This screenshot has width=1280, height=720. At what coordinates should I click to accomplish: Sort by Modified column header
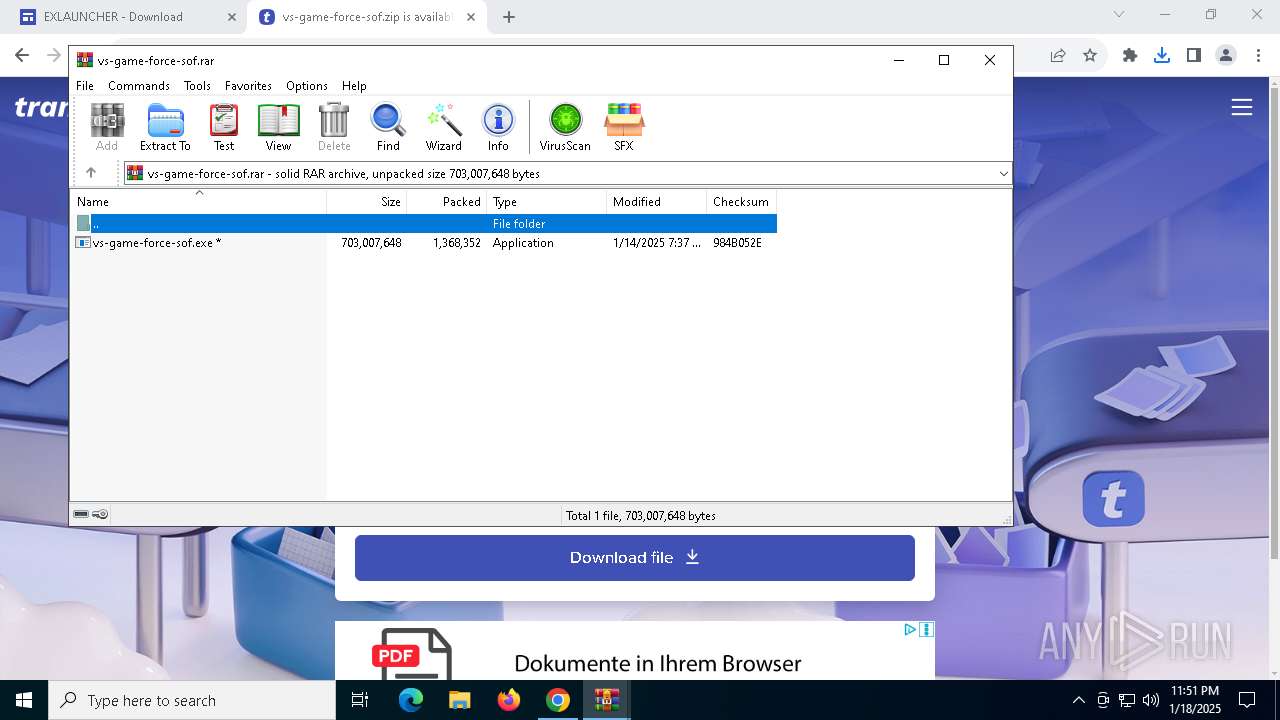pos(657,202)
